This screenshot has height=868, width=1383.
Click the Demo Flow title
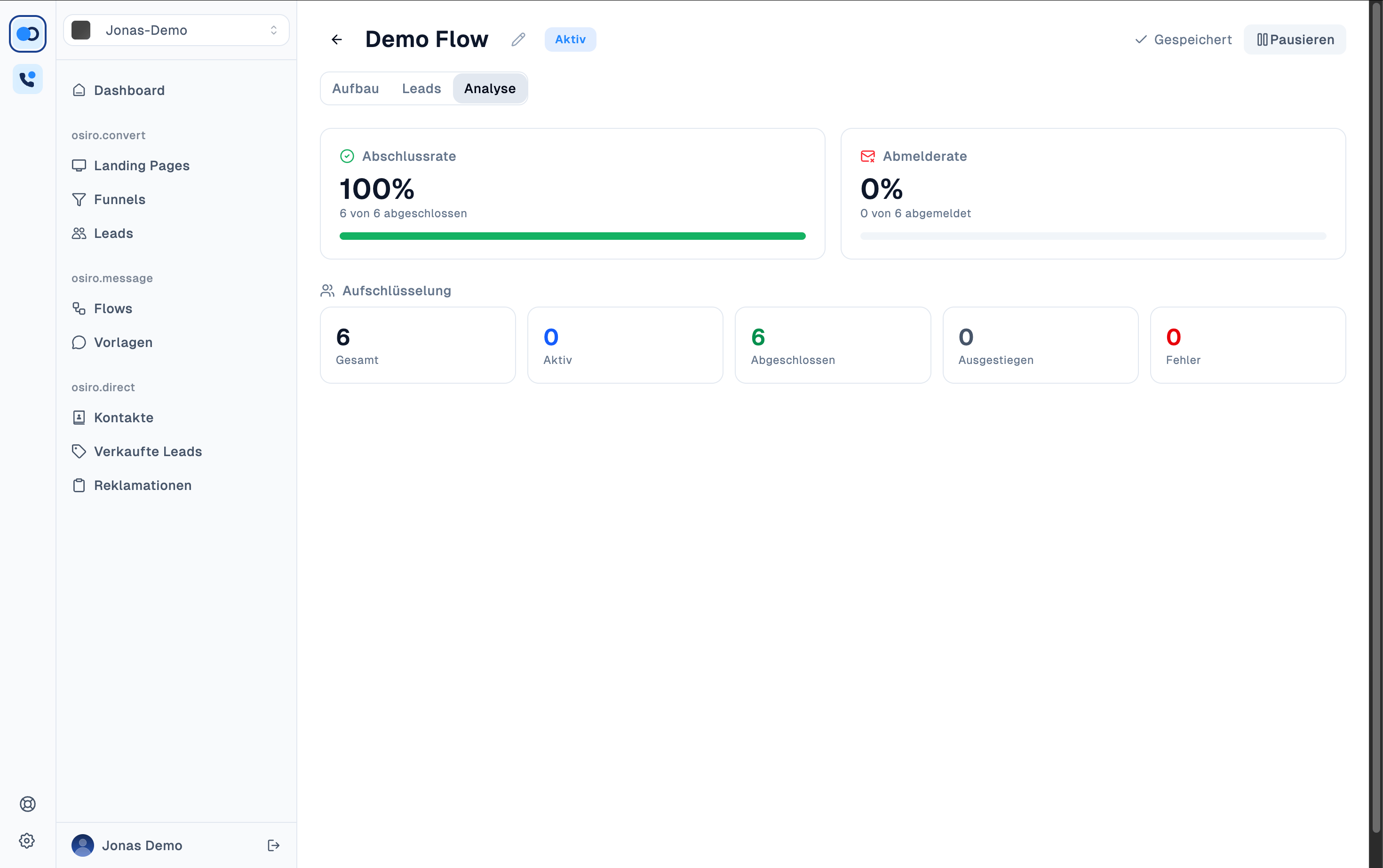[427, 39]
